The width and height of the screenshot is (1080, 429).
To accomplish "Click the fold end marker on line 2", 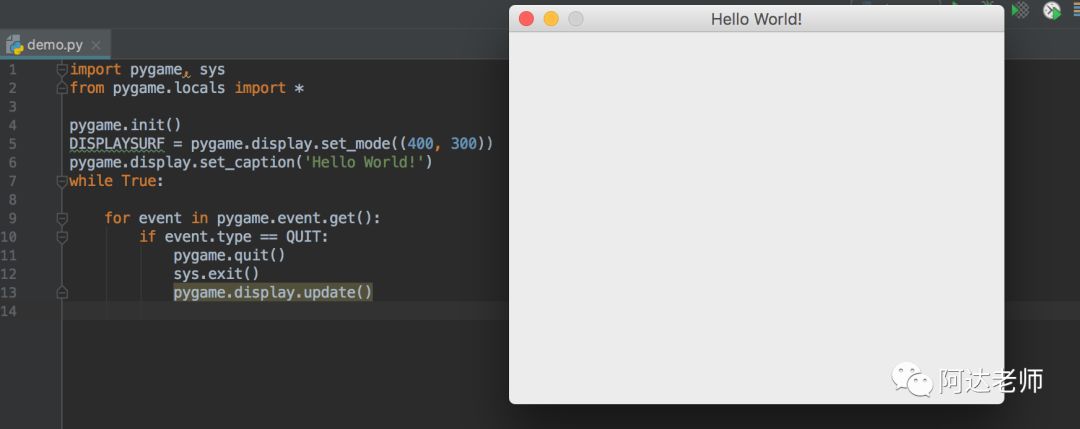I will click(62, 88).
